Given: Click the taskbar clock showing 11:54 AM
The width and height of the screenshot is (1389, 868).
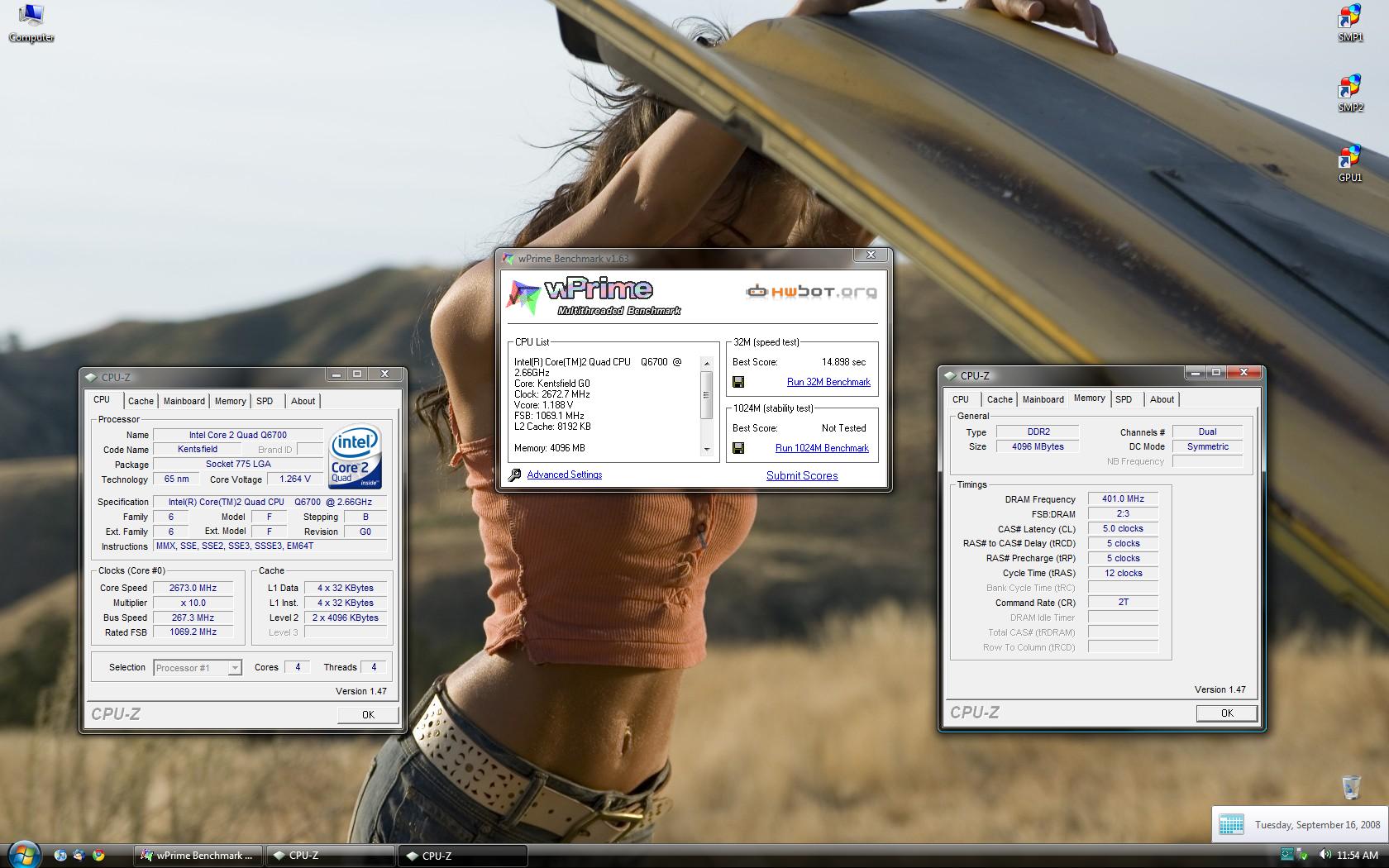Looking at the screenshot, I should pyautogui.click(x=1357, y=855).
